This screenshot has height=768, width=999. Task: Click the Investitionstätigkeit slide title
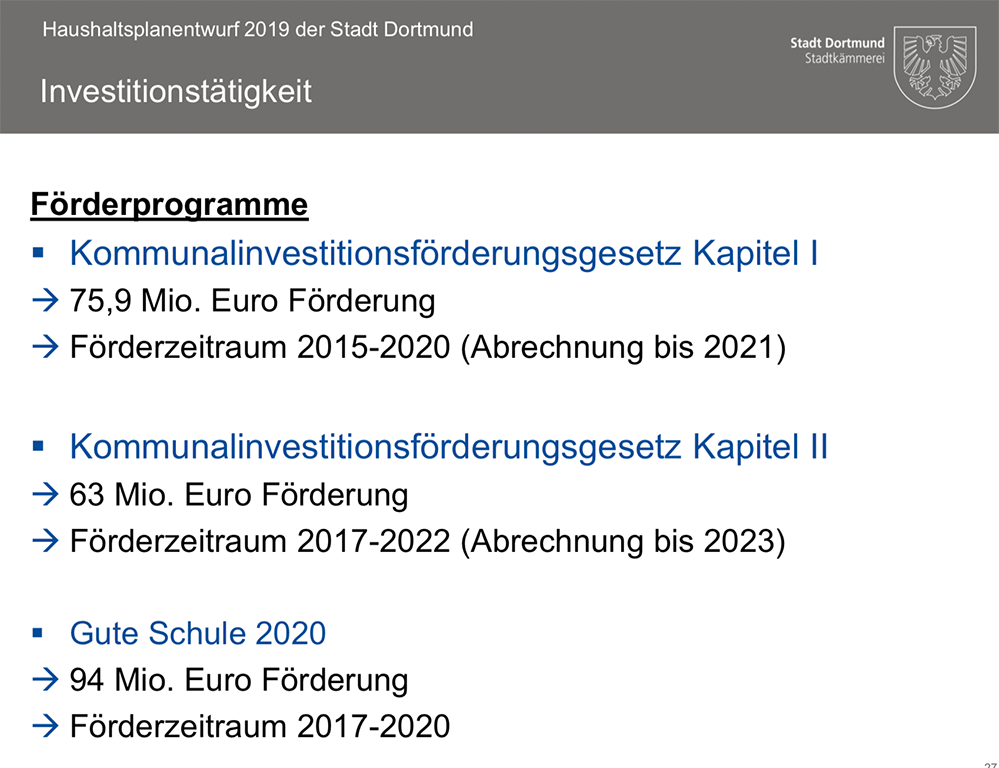pos(176,92)
